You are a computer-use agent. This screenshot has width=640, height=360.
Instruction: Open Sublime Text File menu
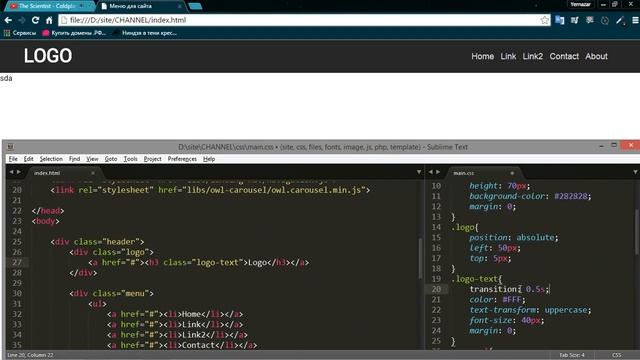tap(13, 159)
